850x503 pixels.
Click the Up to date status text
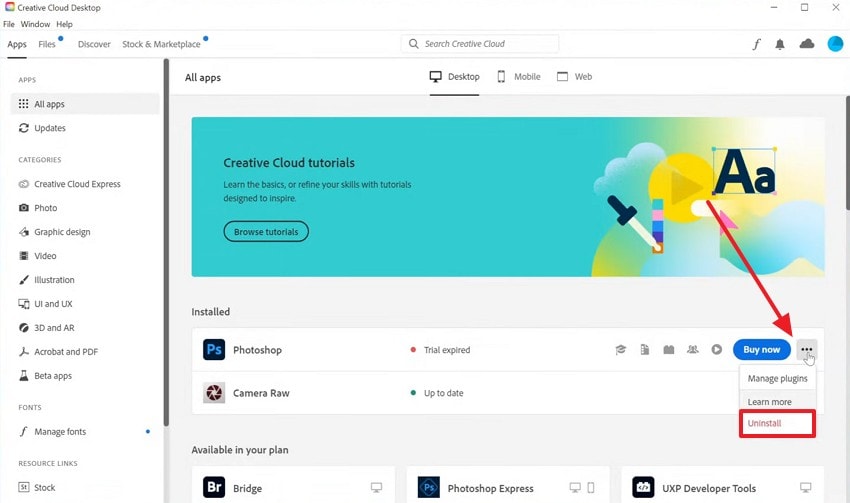(443, 393)
